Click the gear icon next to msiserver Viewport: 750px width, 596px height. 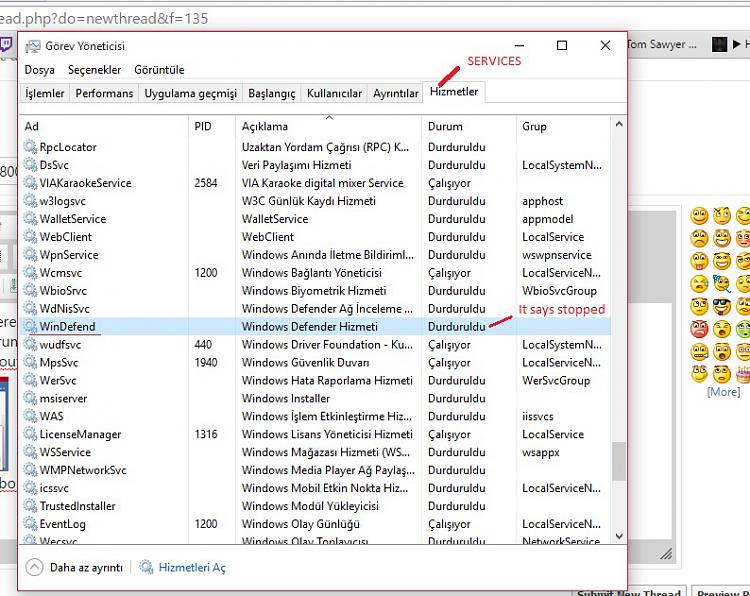[30, 398]
